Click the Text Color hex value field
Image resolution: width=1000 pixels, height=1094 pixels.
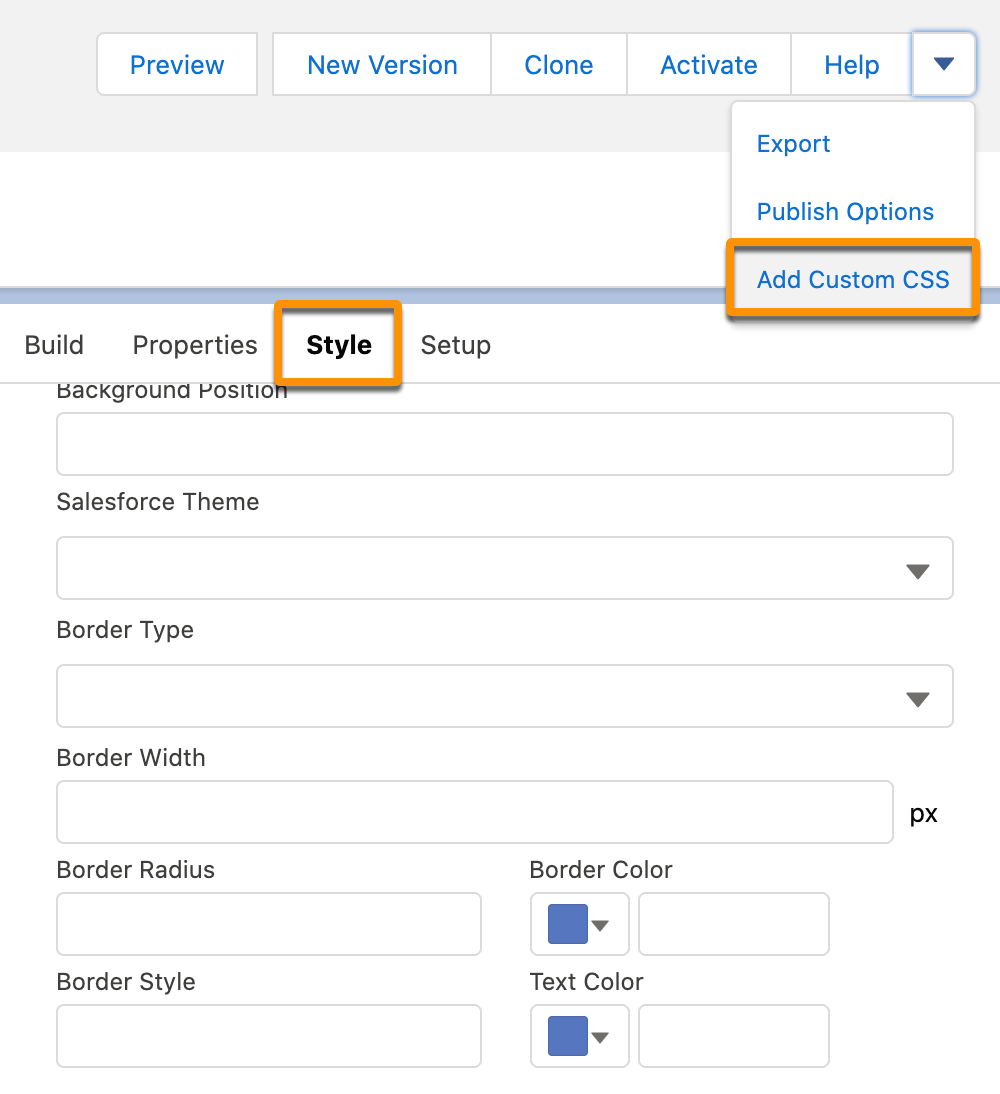pyautogui.click(x=733, y=1036)
